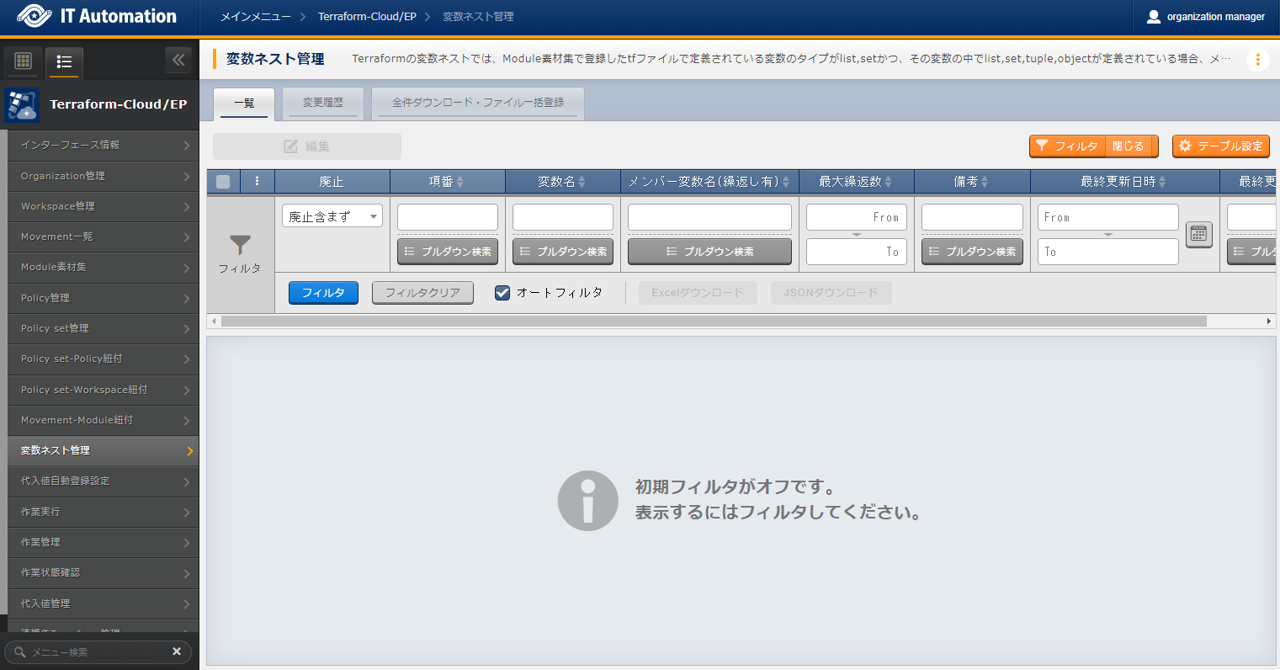Viewport: 1280px width, 670px height.
Task: Switch to the 変更履歴 tab
Action: [x=323, y=102]
